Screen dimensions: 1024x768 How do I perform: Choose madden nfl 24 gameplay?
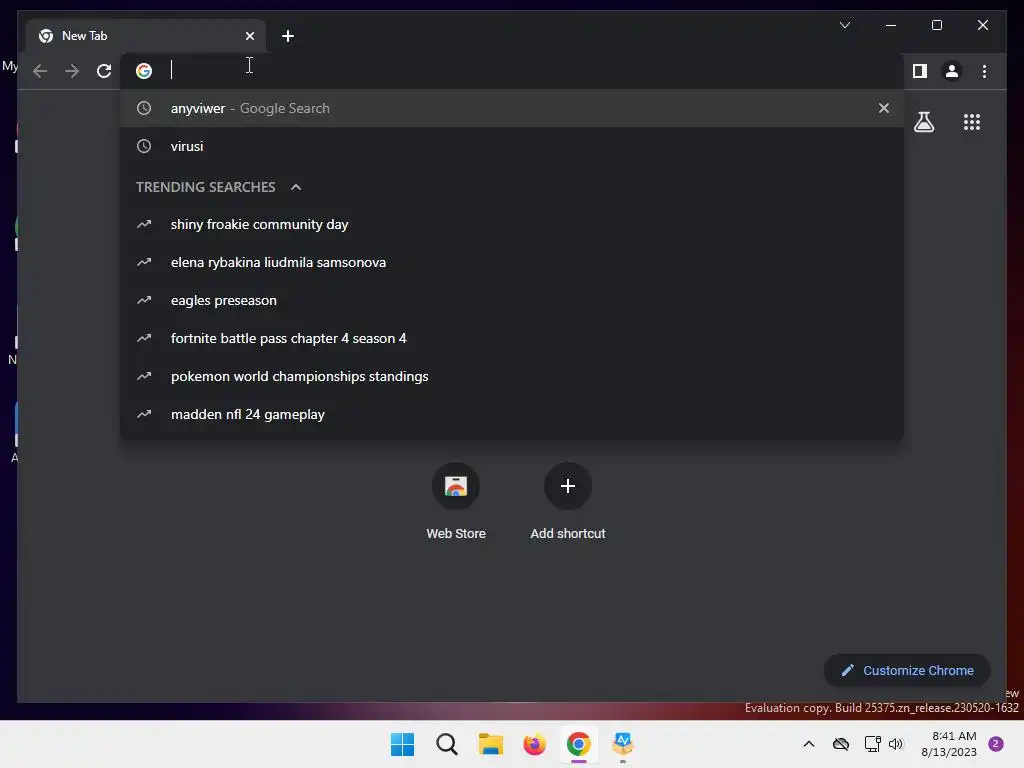click(x=512, y=414)
